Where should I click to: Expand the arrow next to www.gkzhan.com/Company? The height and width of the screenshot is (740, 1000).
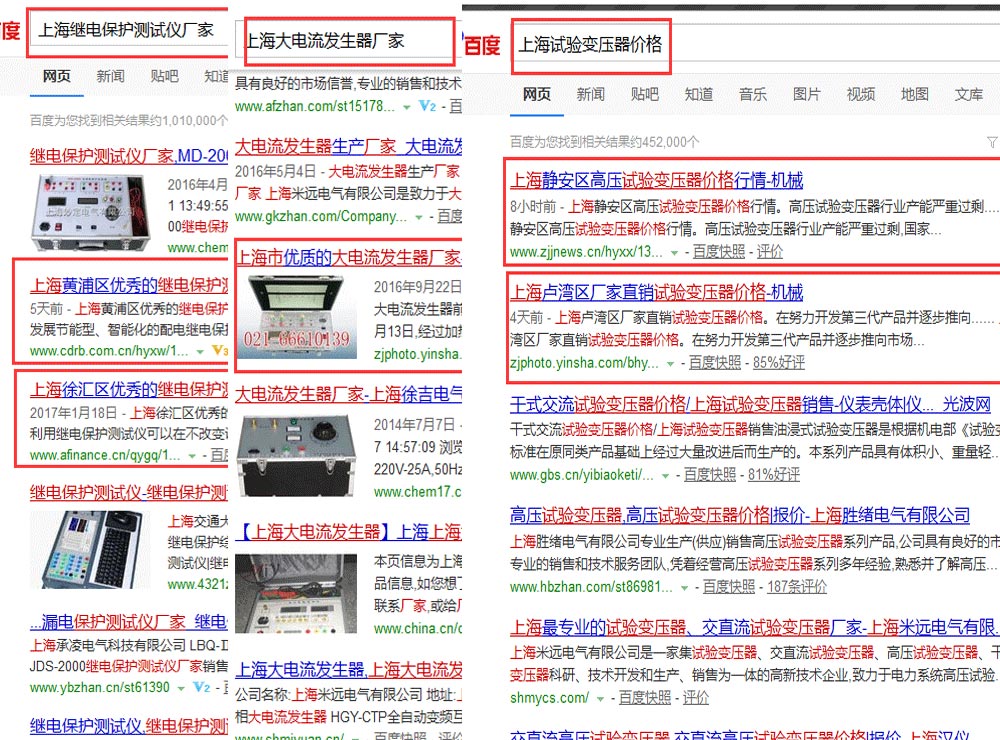[419, 218]
